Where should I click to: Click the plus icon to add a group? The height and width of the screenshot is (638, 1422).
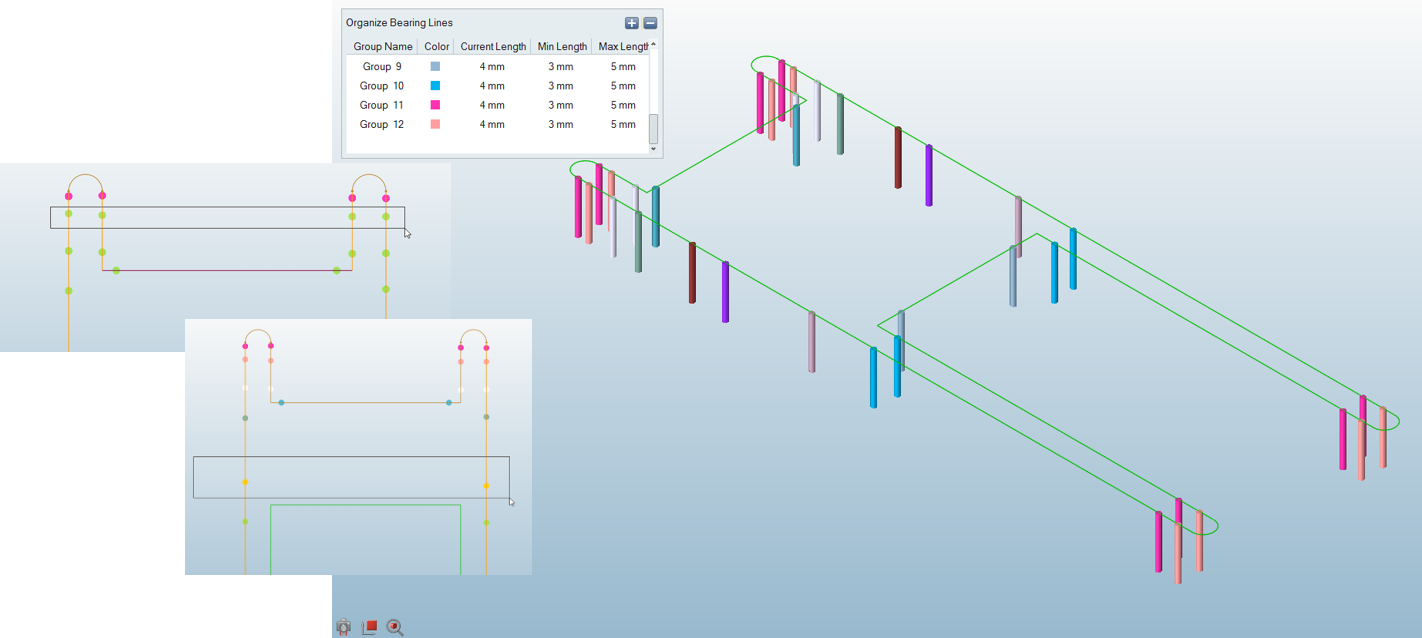point(631,23)
